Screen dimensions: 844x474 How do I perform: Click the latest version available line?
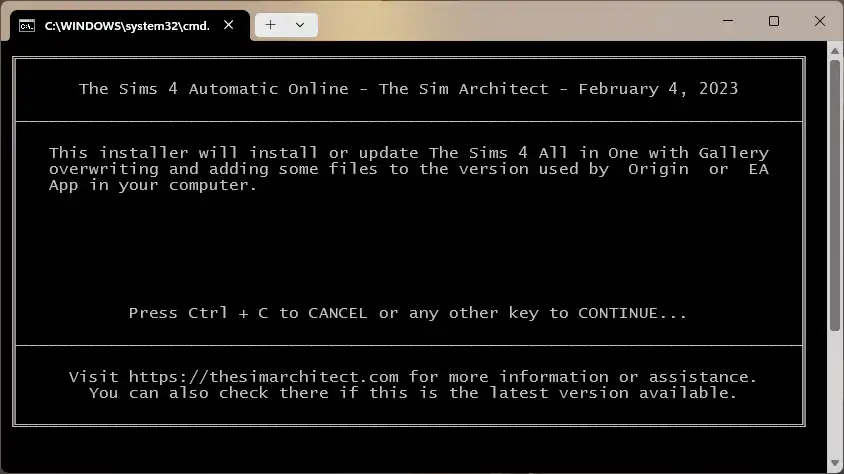413,393
